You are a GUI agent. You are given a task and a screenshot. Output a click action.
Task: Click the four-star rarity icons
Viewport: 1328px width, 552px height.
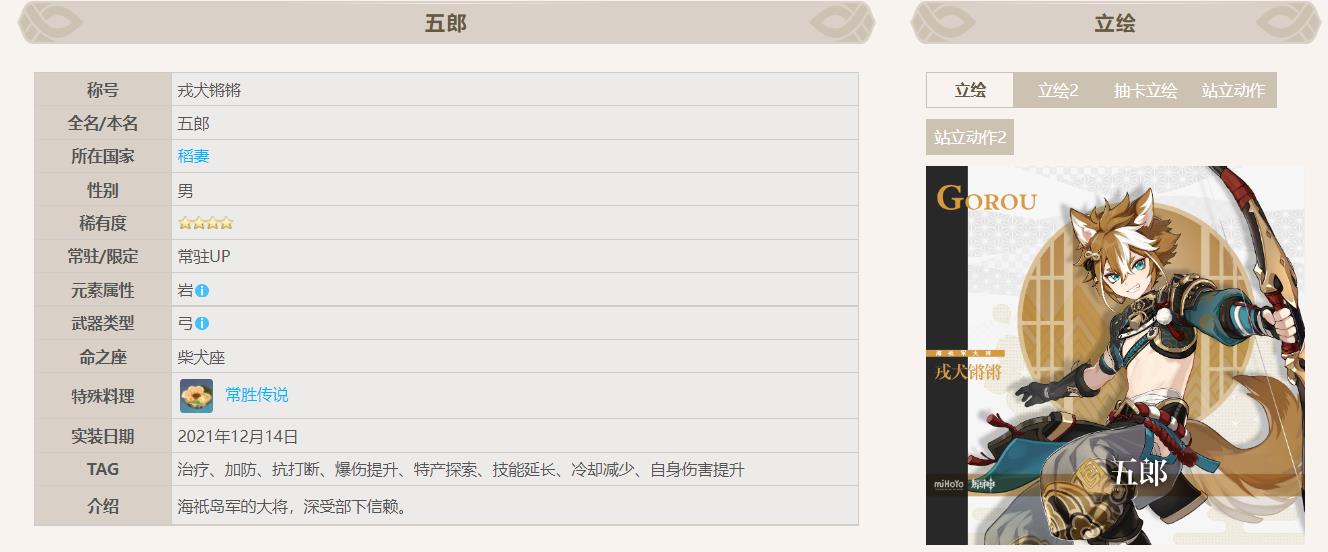206,223
